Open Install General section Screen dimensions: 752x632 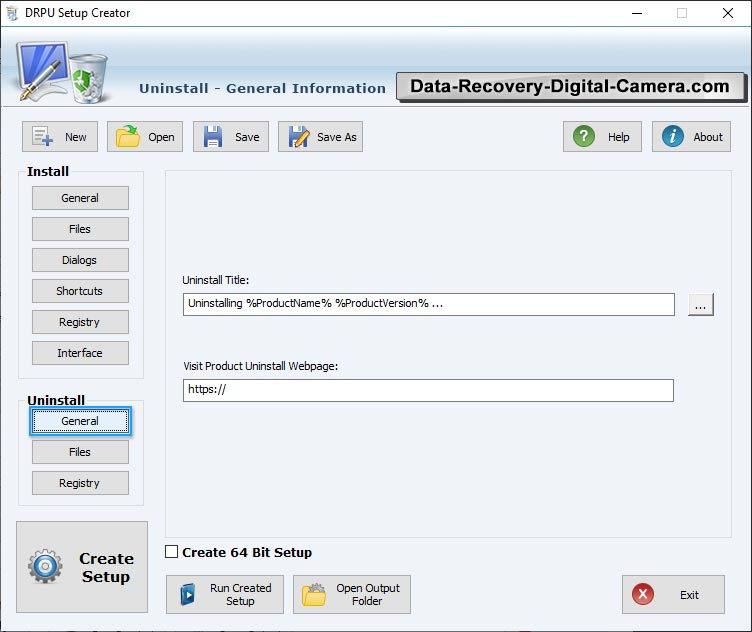click(x=80, y=198)
